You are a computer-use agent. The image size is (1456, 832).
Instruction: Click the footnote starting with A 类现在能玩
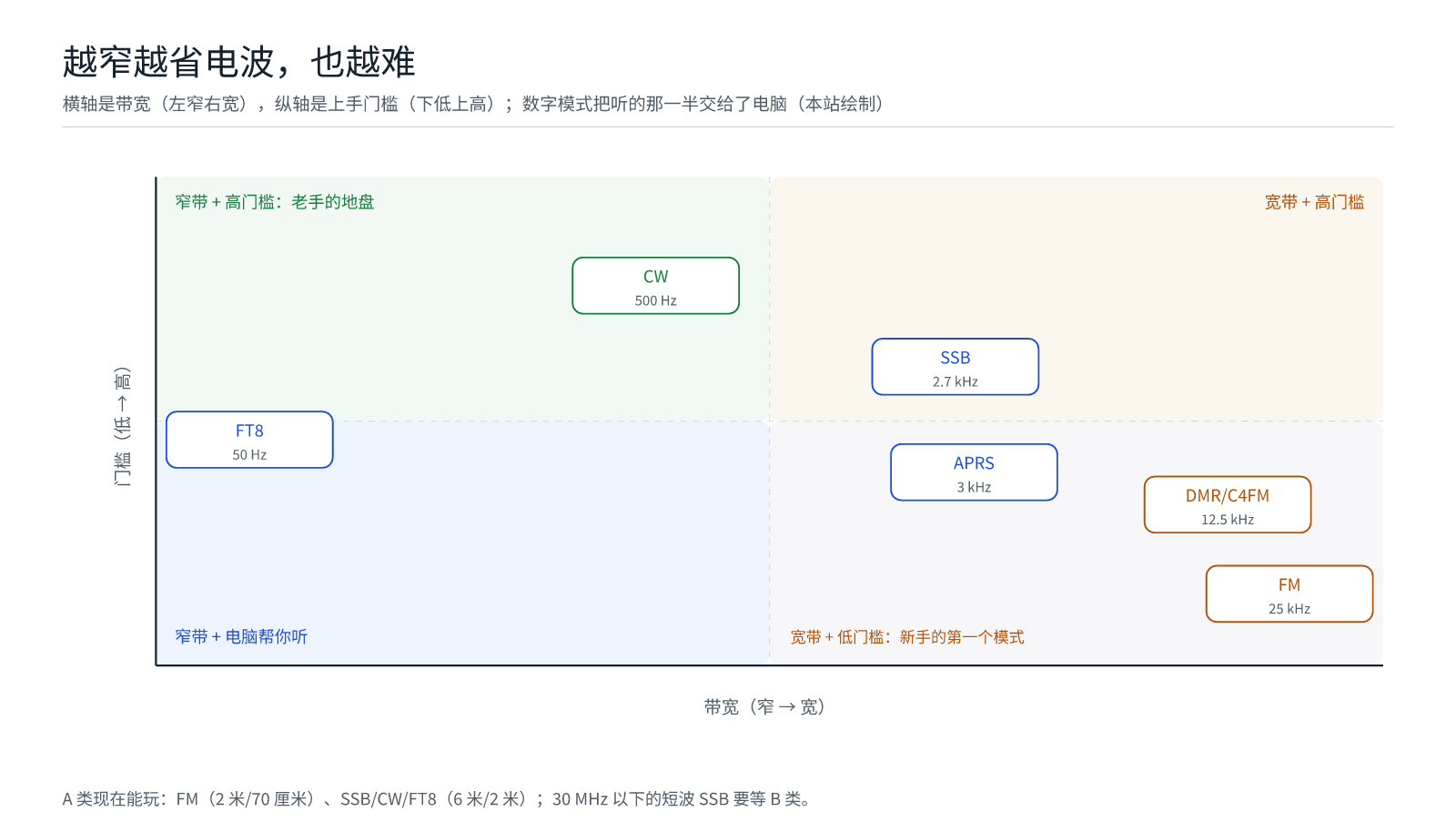tap(437, 799)
